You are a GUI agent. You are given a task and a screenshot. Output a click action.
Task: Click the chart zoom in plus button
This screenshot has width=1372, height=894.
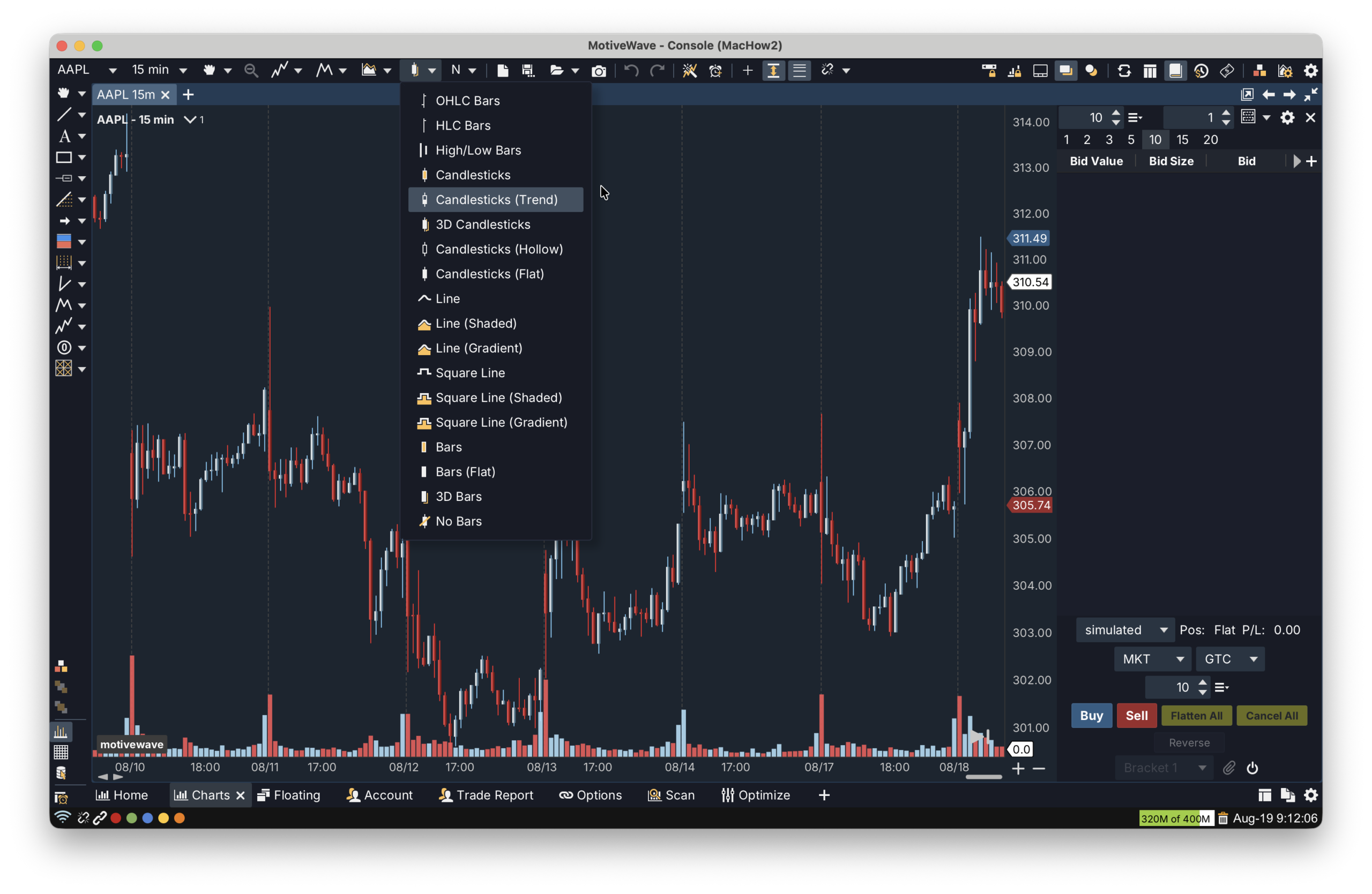click(x=1018, y=769)
